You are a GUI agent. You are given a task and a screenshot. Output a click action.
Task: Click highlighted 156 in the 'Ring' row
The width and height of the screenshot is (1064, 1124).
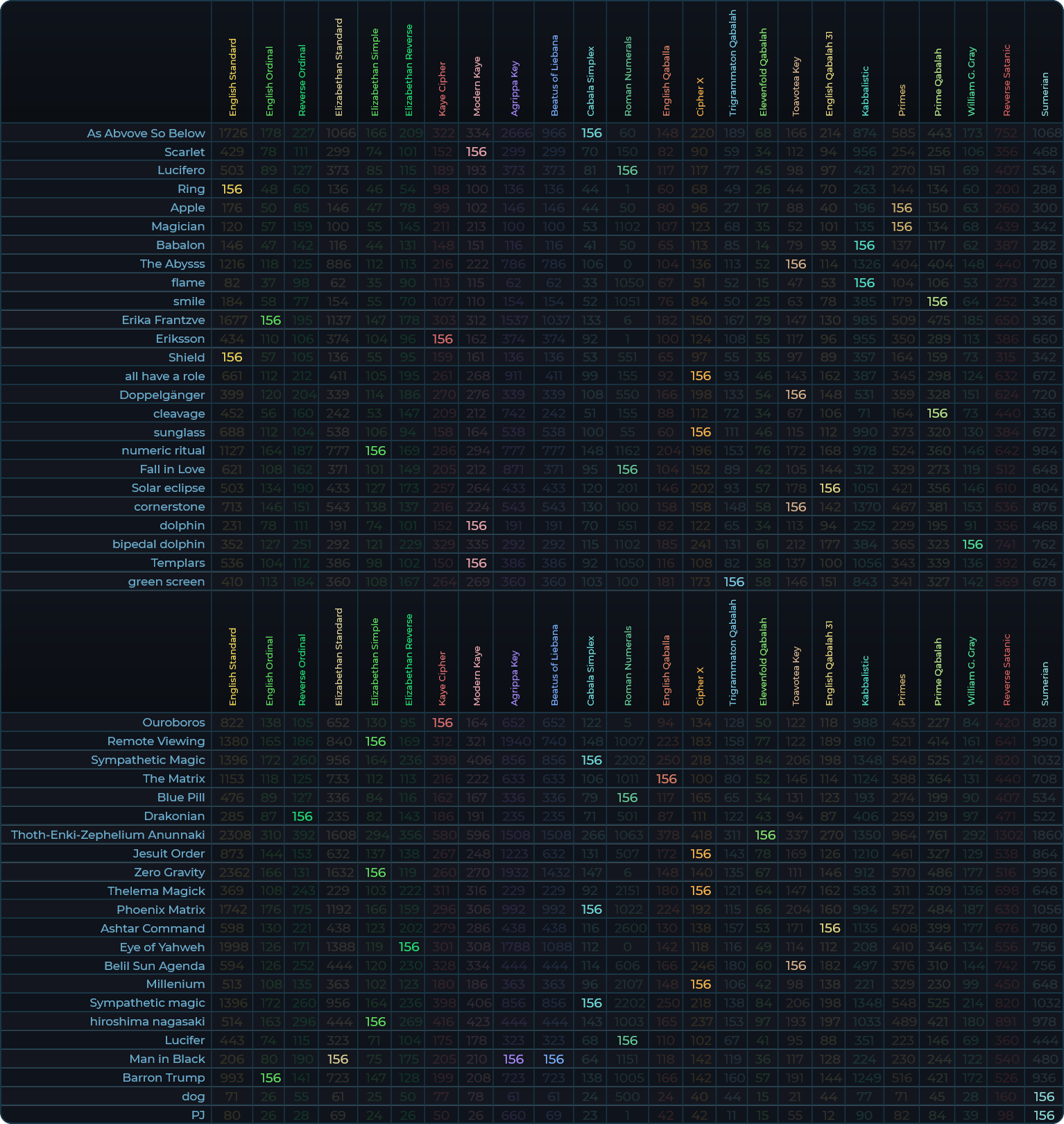232,189
